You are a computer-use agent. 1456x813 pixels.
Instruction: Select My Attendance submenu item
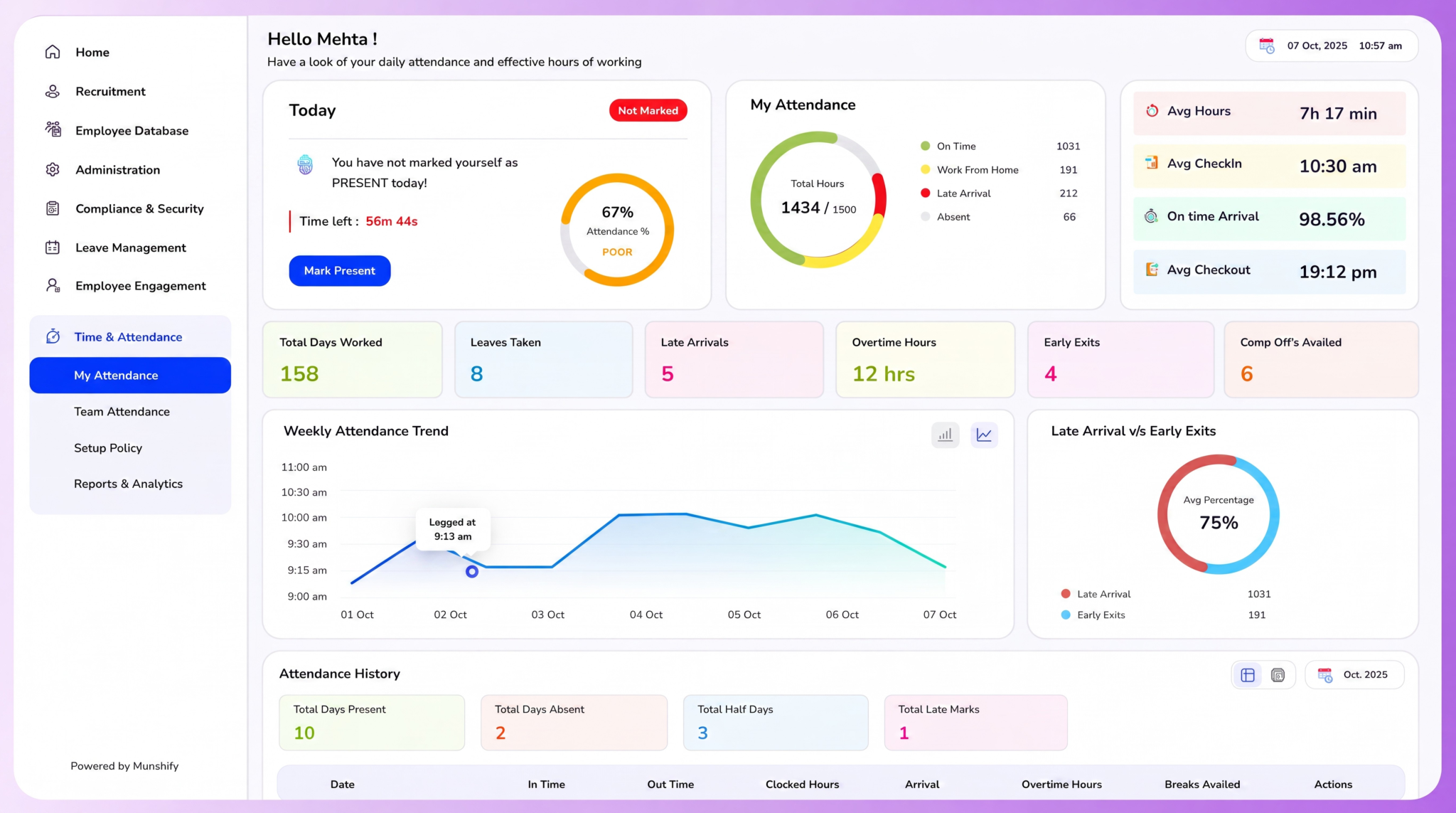[x=130, y=375]
